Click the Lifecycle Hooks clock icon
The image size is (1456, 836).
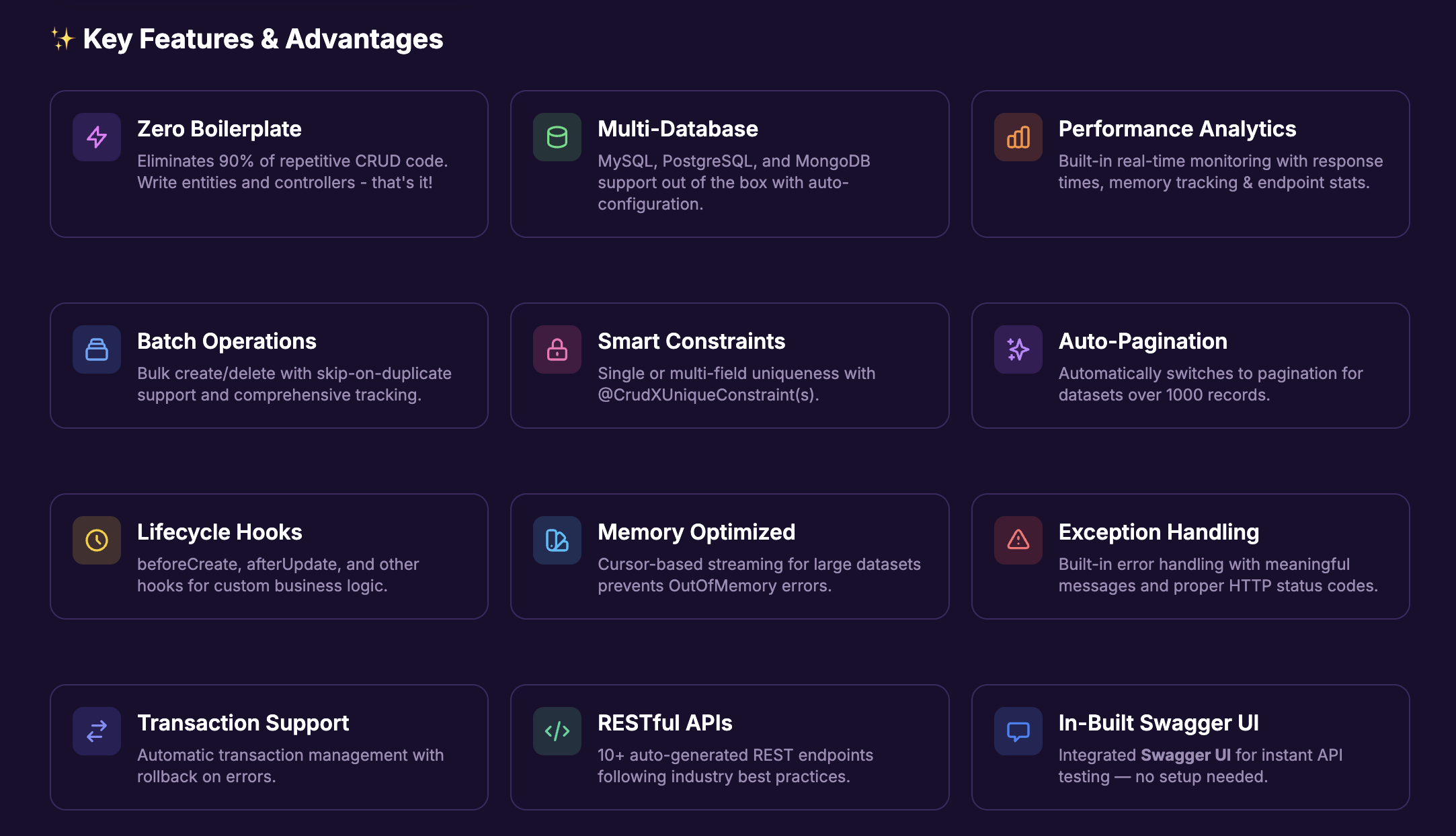(x=96, y=540)
